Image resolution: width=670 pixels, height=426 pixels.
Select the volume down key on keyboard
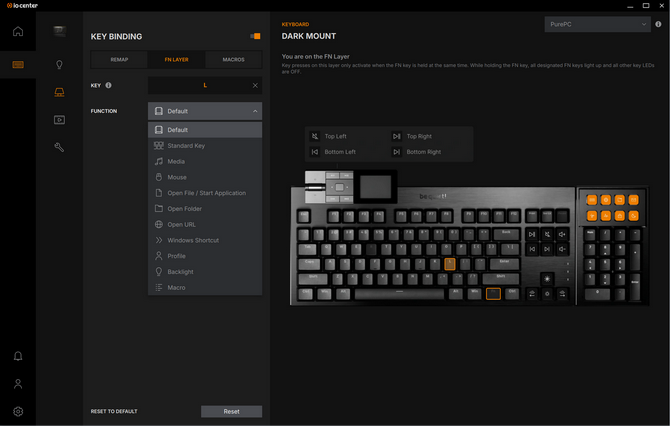coord(562,249)
